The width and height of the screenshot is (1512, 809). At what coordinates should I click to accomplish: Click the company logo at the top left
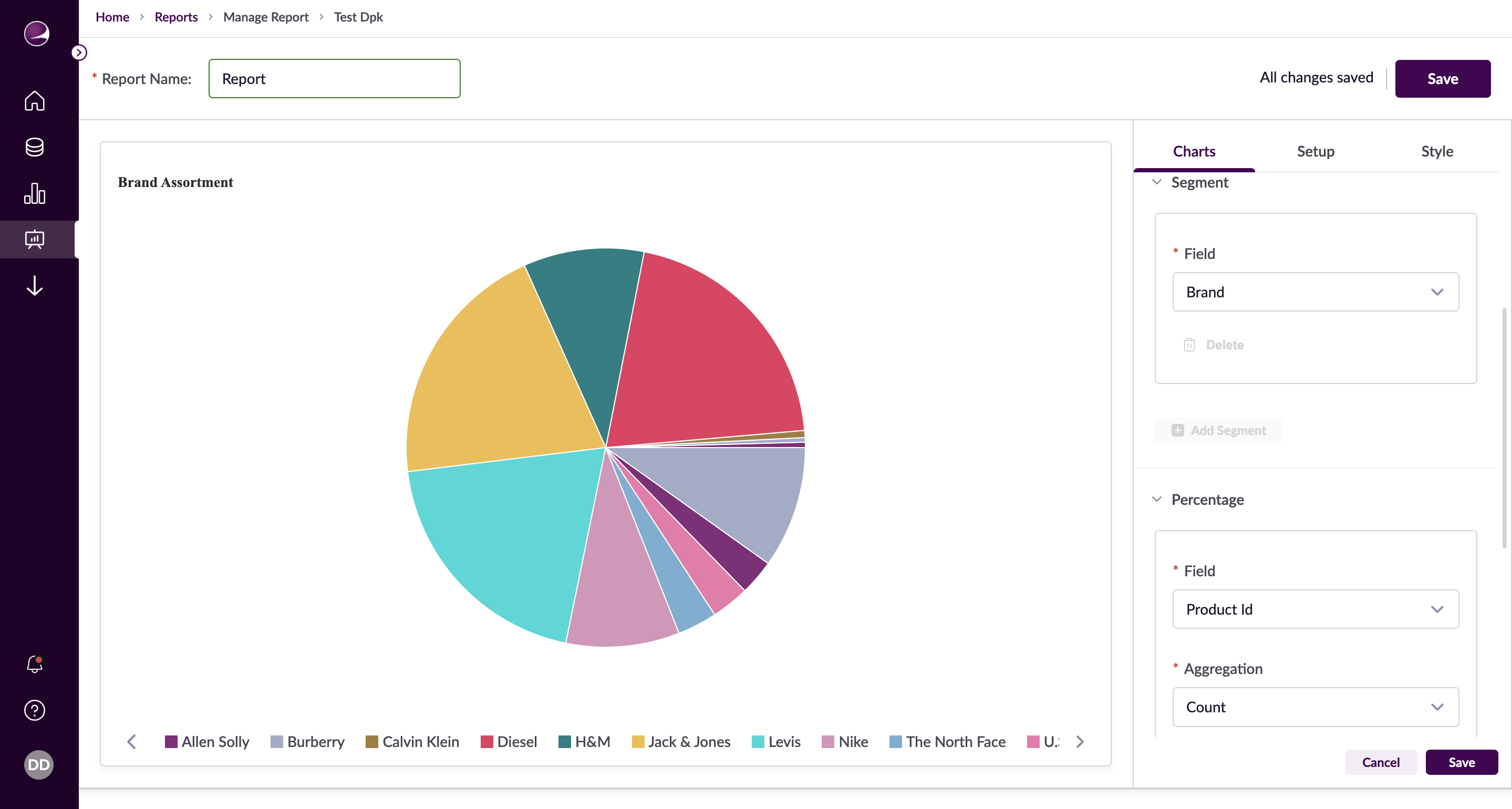tap(35, 34)
